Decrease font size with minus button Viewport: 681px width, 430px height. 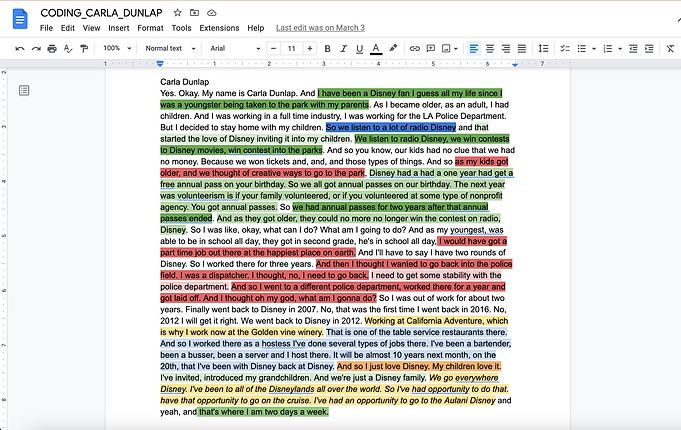(273, 49)
